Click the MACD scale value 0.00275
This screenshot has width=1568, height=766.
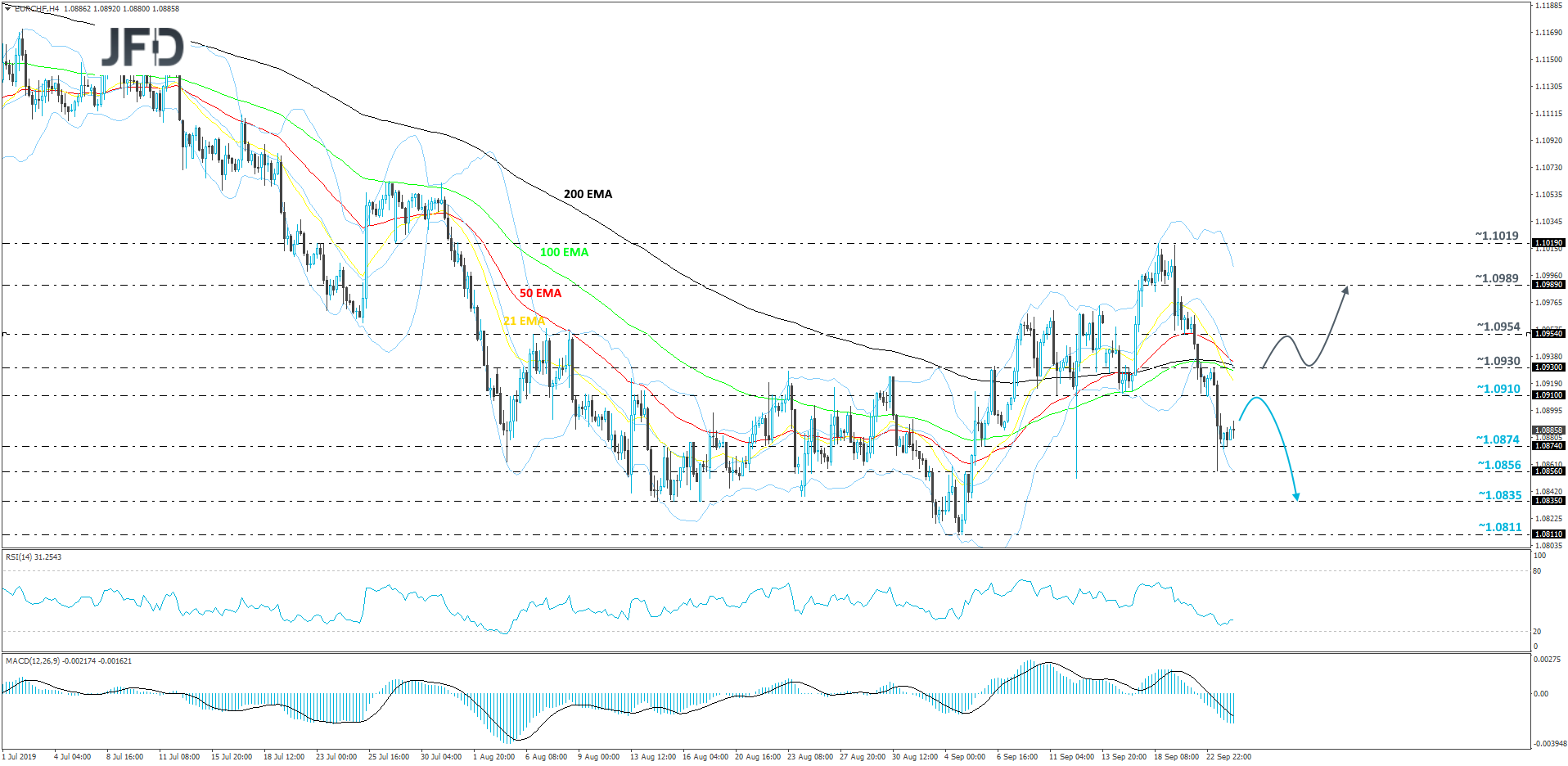(x=1547, y=660)
